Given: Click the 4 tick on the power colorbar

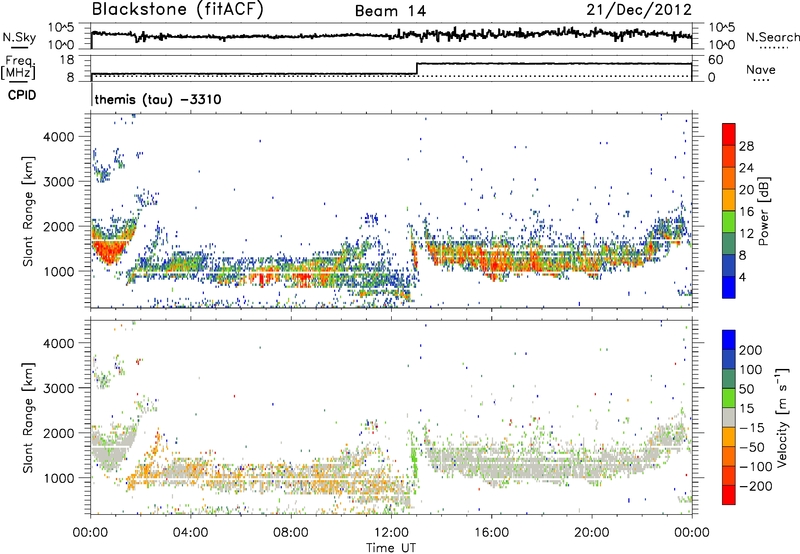Looking at the screenshot, I should click(x=743, y=277).
